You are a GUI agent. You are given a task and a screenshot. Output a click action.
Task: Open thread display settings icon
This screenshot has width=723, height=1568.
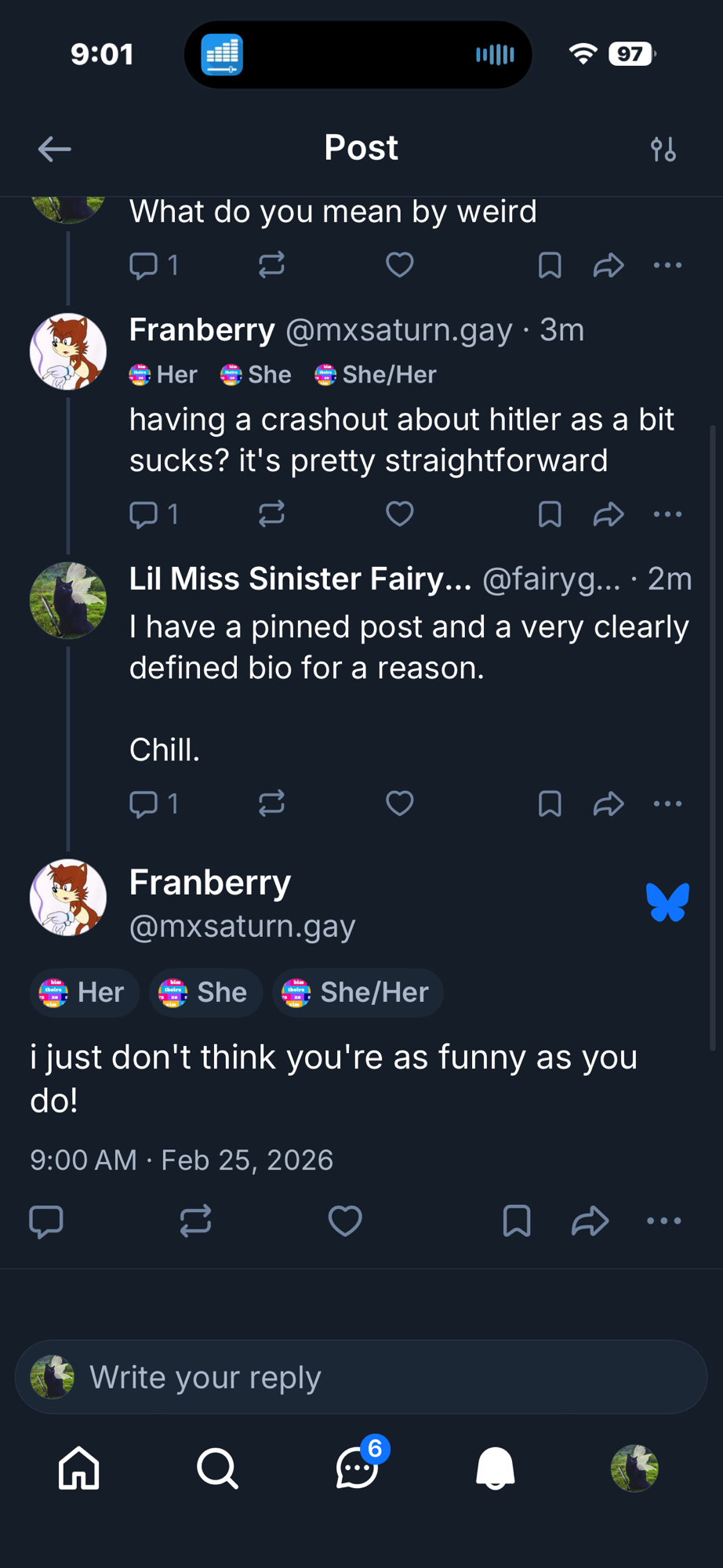coord(663,149)
